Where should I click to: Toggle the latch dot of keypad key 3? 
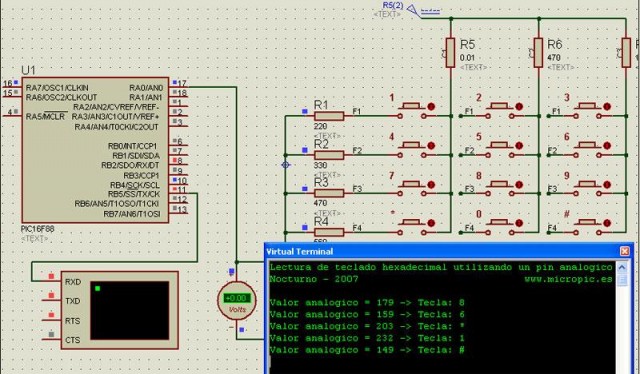point(607,107)
